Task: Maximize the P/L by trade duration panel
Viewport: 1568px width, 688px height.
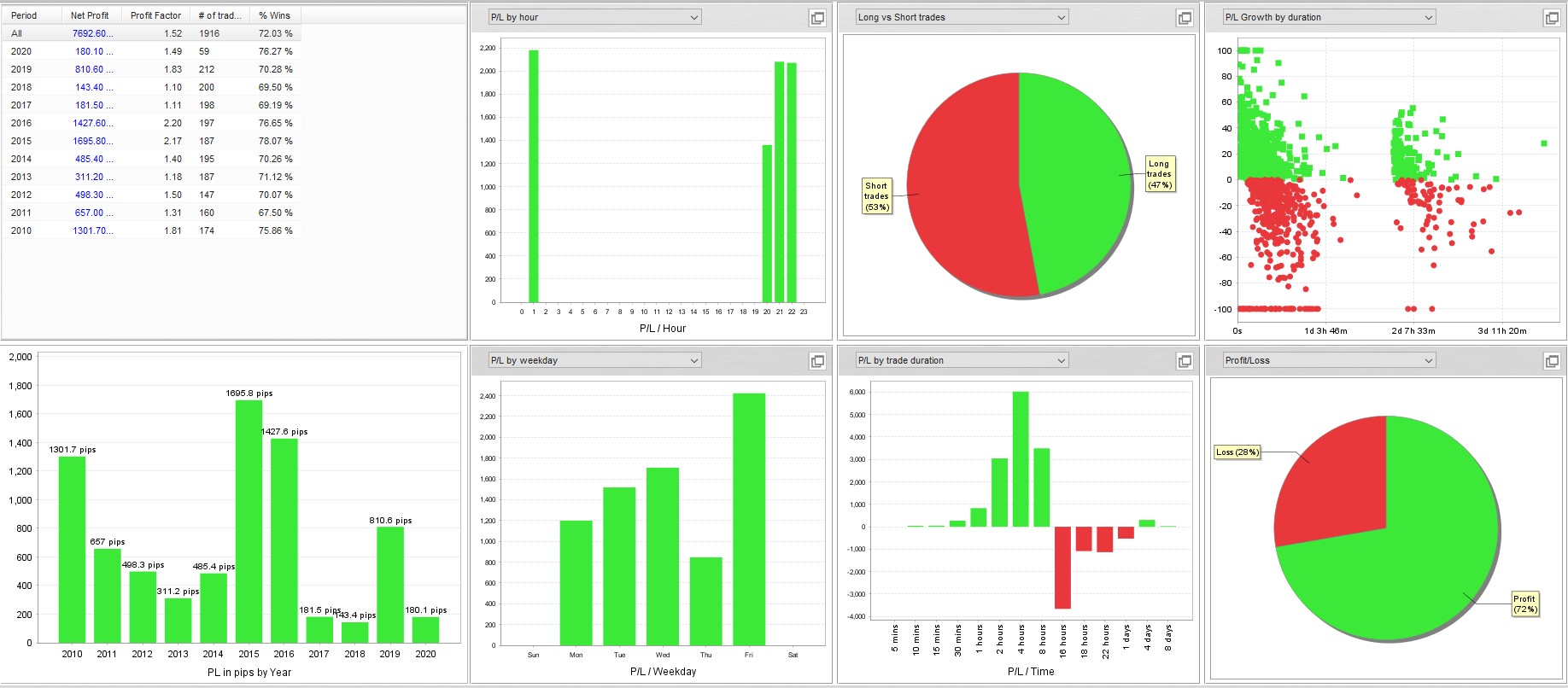Action: click(x=1185, y=361)
